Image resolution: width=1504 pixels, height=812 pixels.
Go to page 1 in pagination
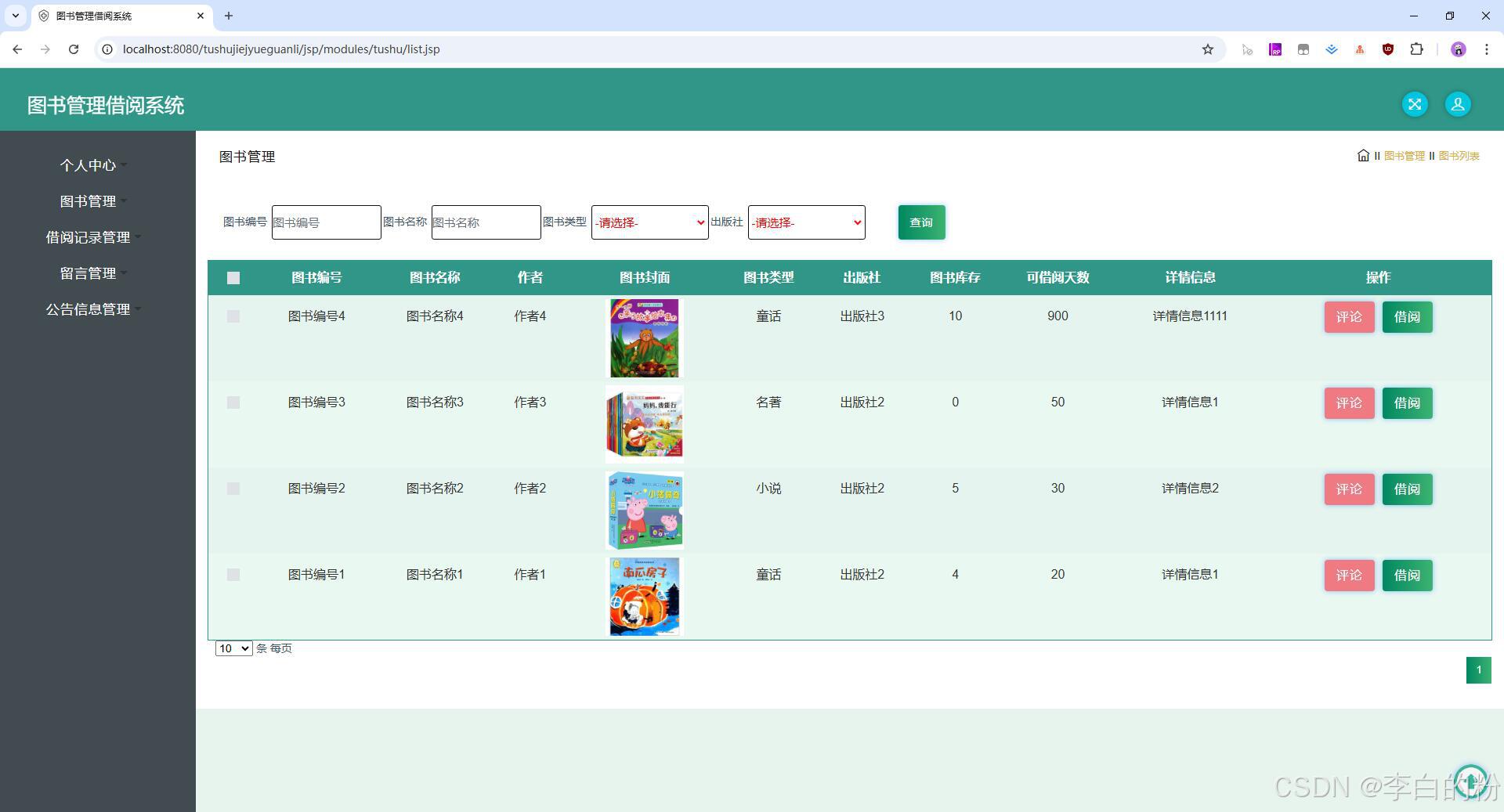pos(1479,670)
